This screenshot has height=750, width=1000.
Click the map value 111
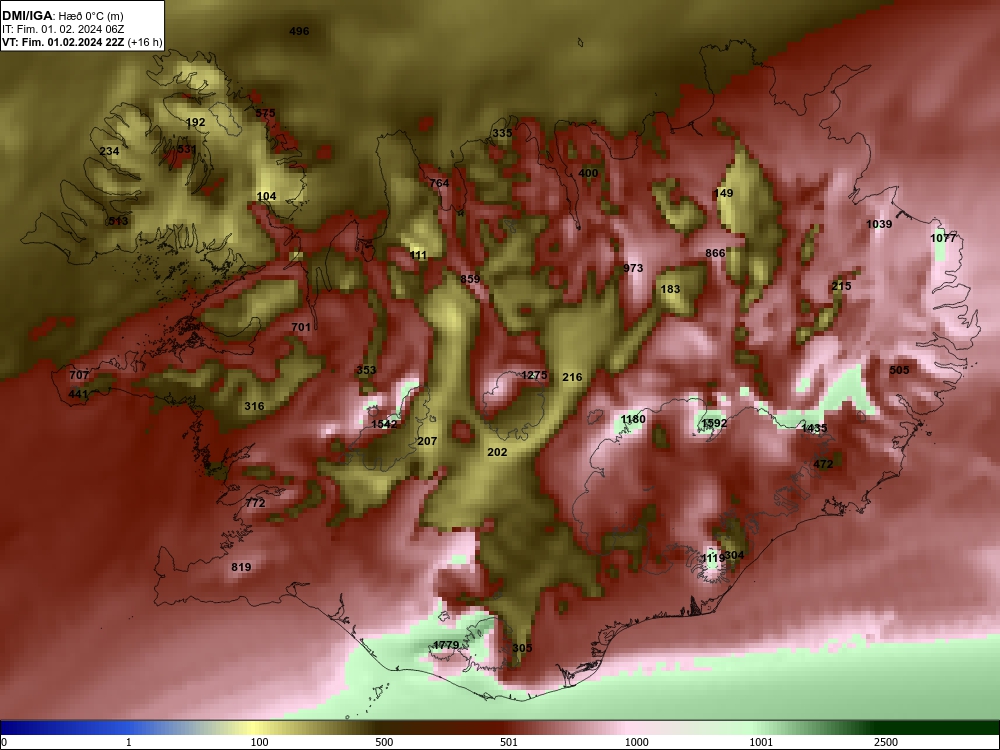[x=418, y=255]
